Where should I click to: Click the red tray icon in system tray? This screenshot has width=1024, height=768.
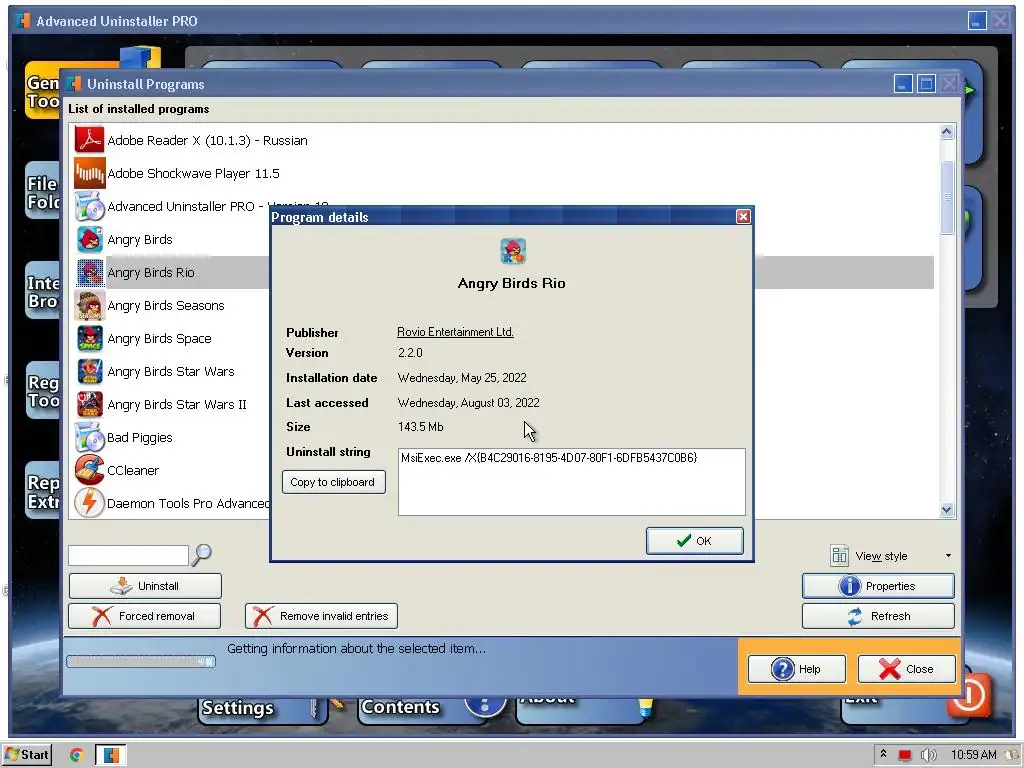pyautogui.click(x=904, y=755)
